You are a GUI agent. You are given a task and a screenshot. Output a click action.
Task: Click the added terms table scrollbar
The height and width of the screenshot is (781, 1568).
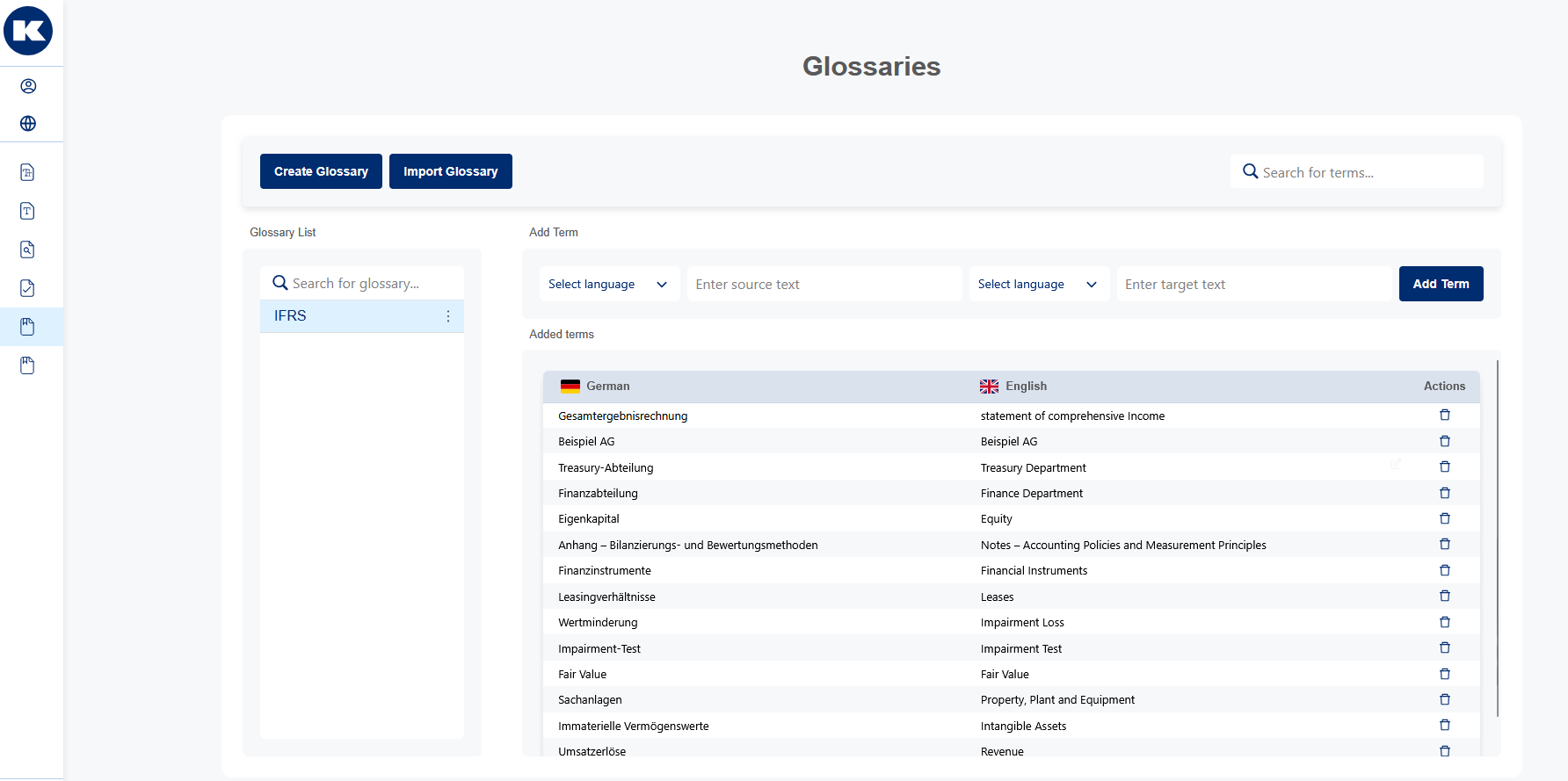1497,538
